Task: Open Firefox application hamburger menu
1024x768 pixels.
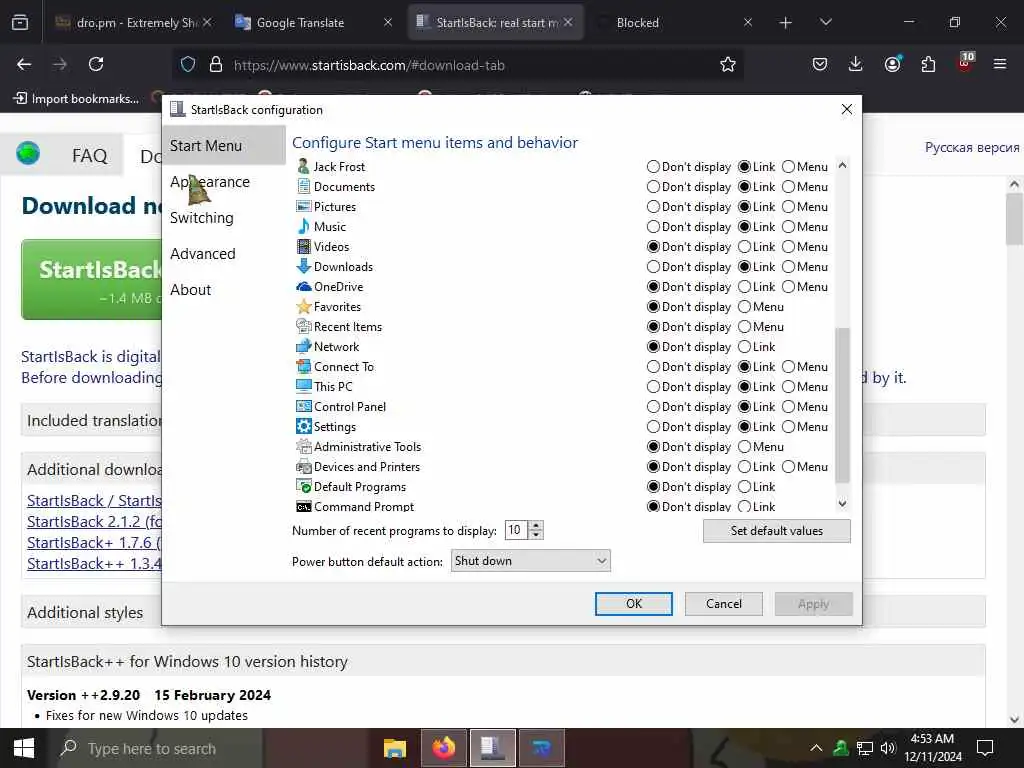Action: tap(999, 64)
